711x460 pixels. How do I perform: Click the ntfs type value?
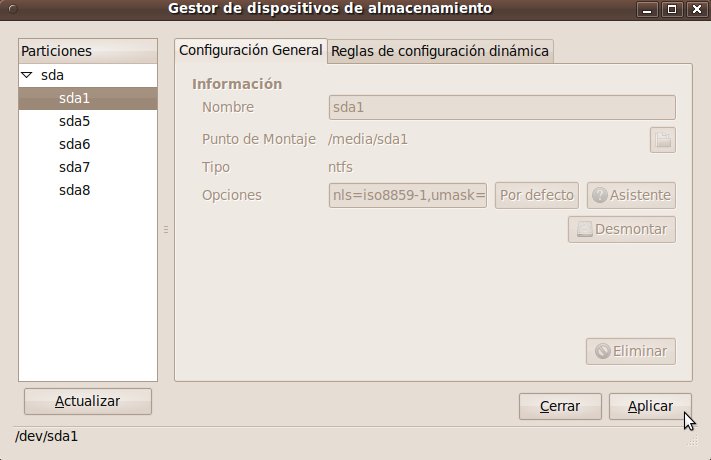pos(340,167)
